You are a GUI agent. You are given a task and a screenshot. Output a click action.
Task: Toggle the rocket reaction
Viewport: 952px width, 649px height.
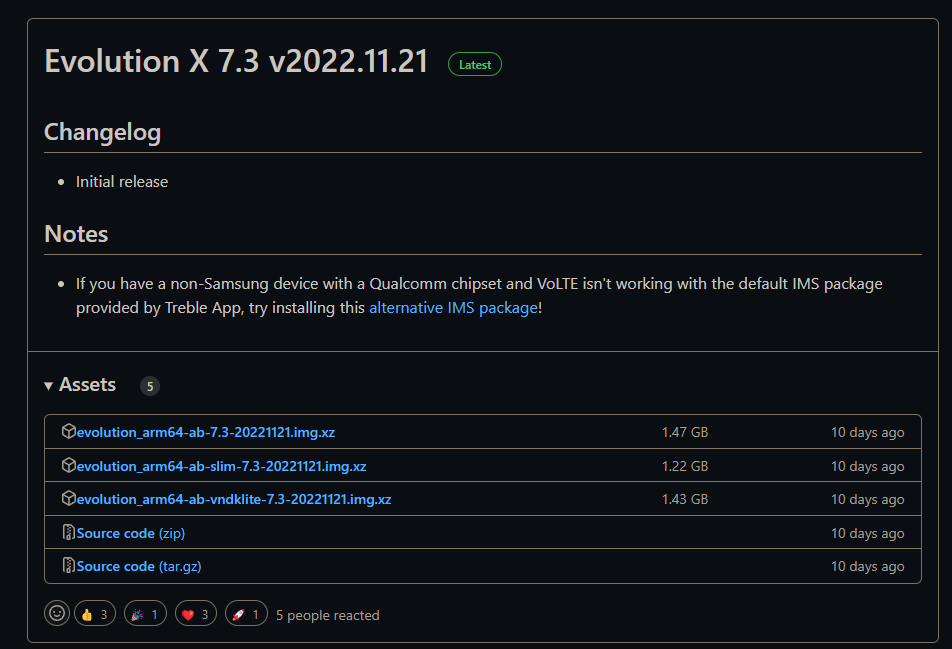point(246,614)
